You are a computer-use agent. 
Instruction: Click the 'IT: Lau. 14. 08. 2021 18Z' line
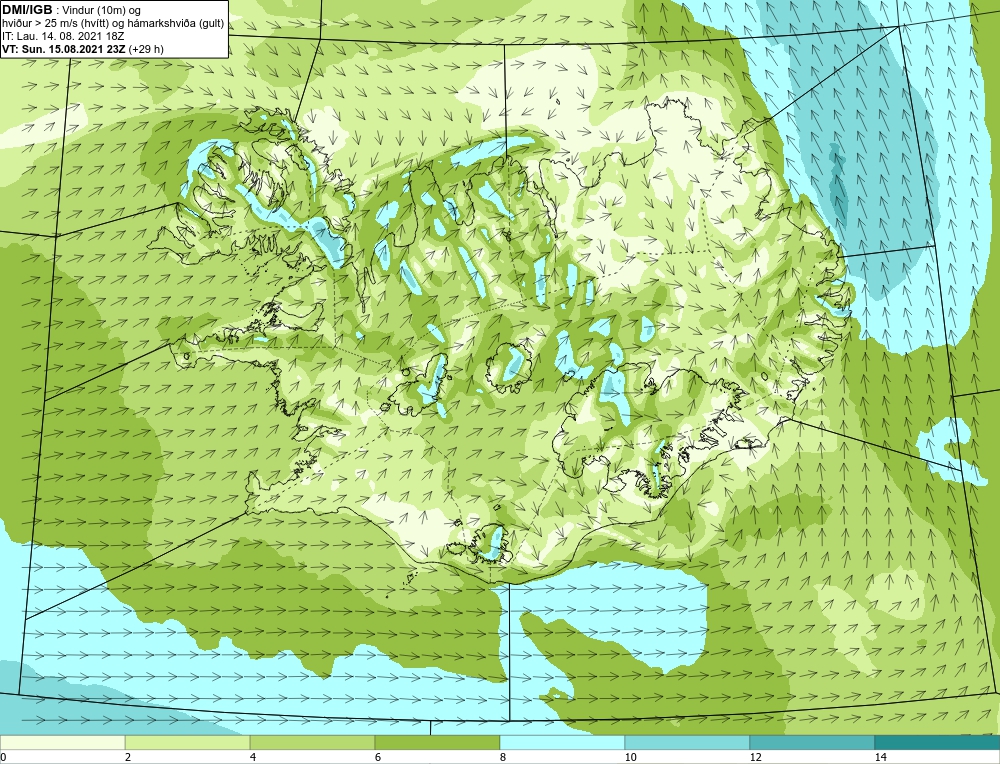point(62,36)
